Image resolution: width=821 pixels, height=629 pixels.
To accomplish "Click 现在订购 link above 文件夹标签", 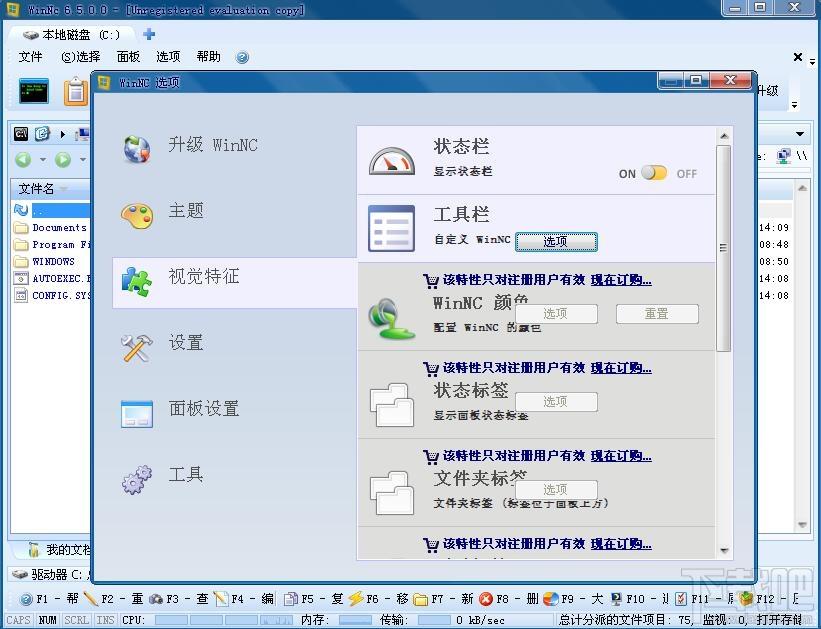I will 621,456.
